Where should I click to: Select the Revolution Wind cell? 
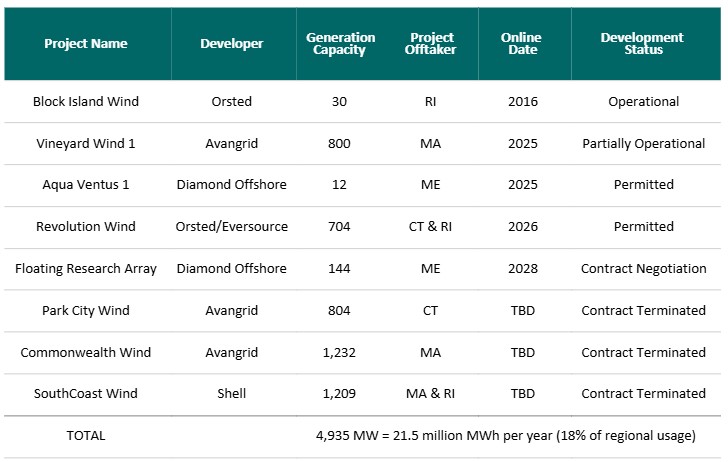(x=86, y=227)
